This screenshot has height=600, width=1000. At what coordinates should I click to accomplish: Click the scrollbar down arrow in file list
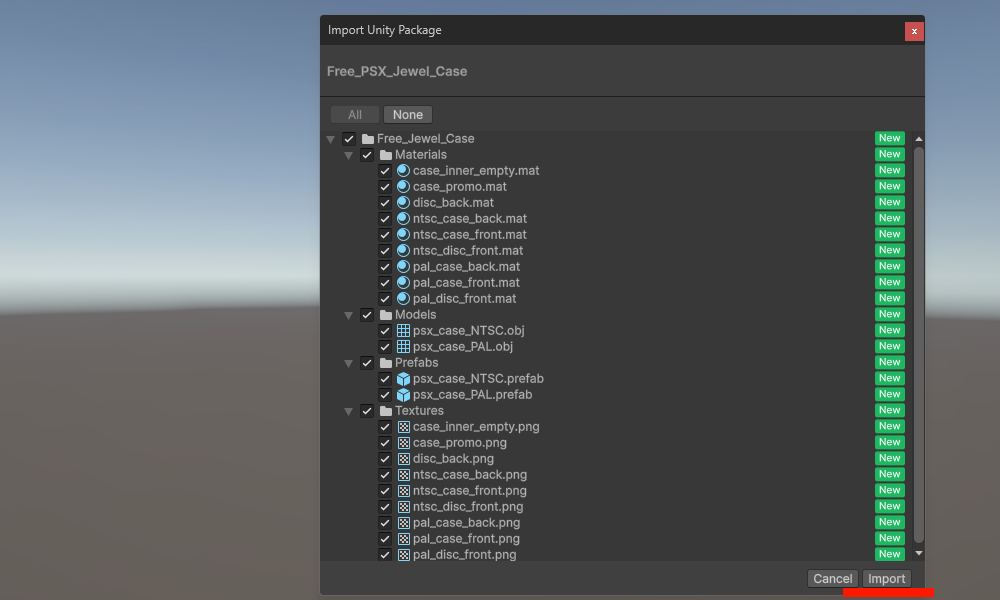(919, 553)
